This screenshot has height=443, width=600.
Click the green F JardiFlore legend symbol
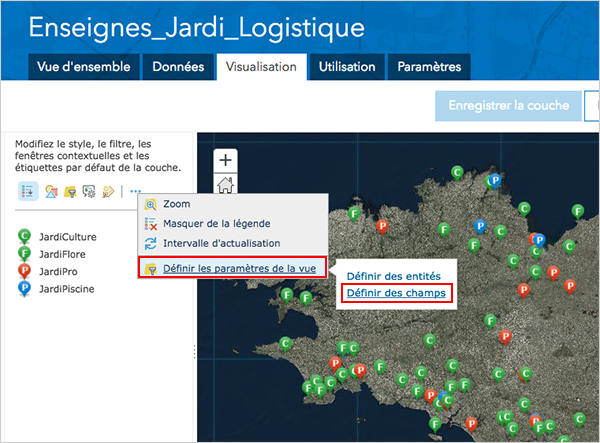24,254
